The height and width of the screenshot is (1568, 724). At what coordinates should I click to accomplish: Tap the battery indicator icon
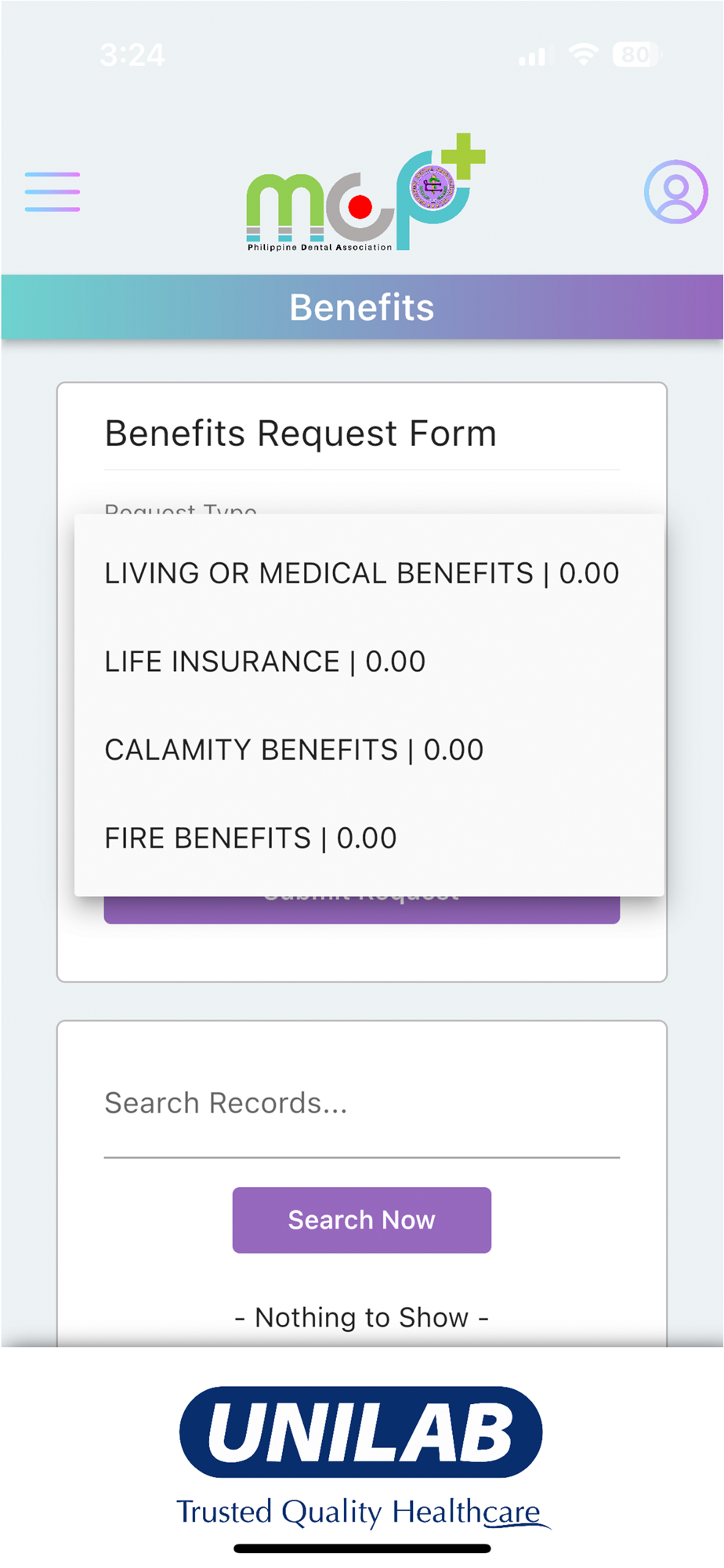637,54
